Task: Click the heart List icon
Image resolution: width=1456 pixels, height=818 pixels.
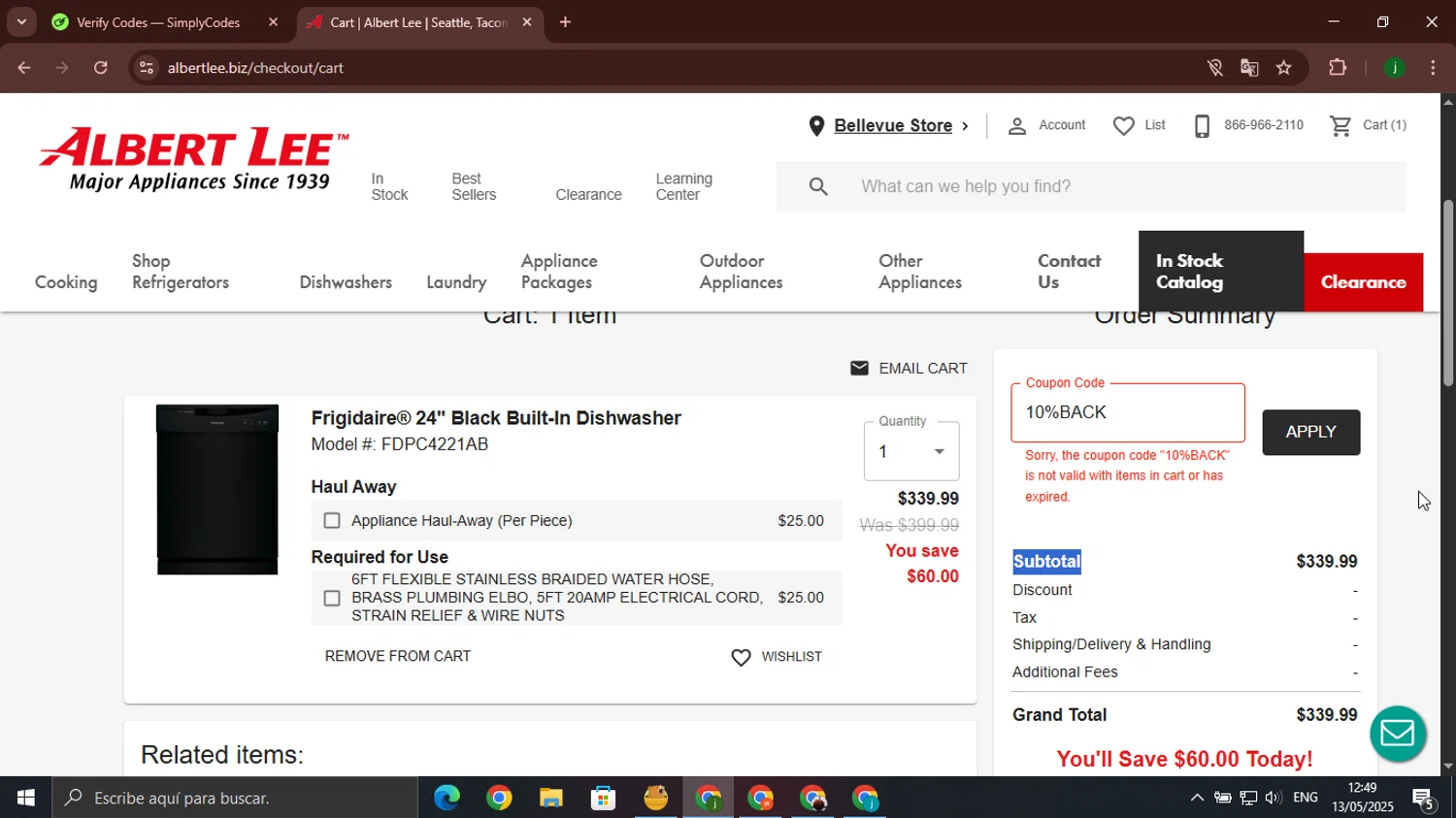Action: (1123, 126)
